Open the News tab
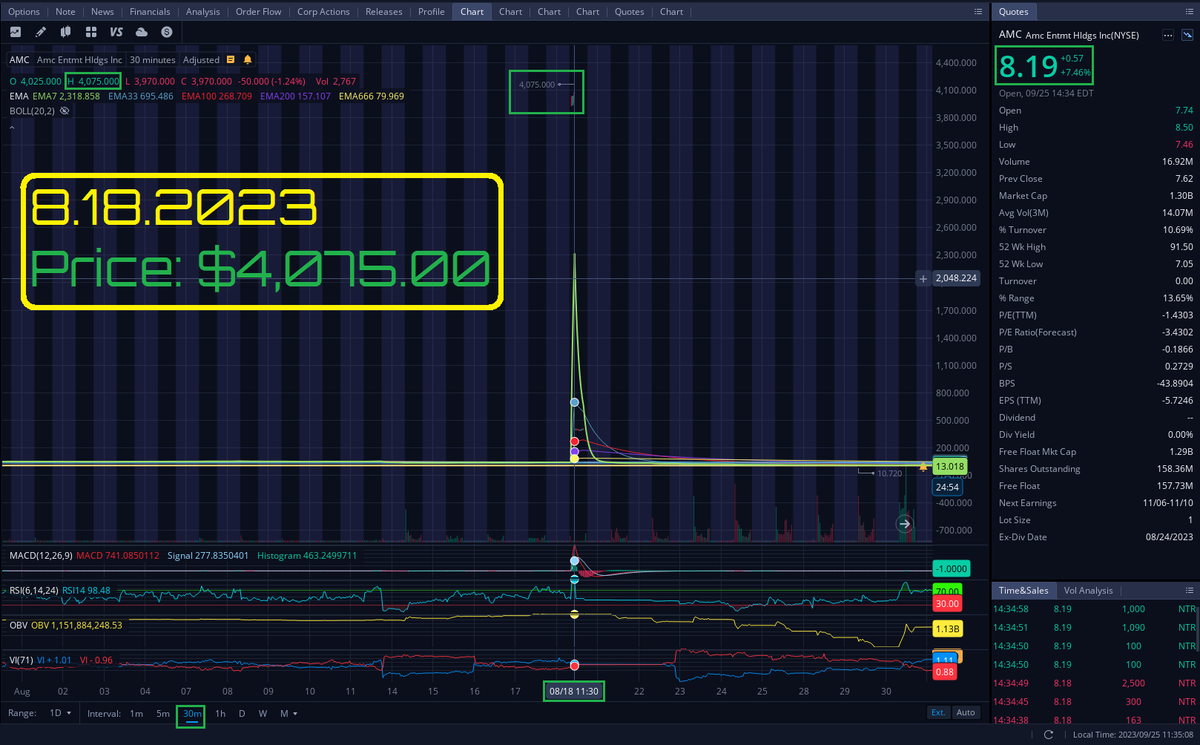Screen dimensions: 1200x745 102,12
